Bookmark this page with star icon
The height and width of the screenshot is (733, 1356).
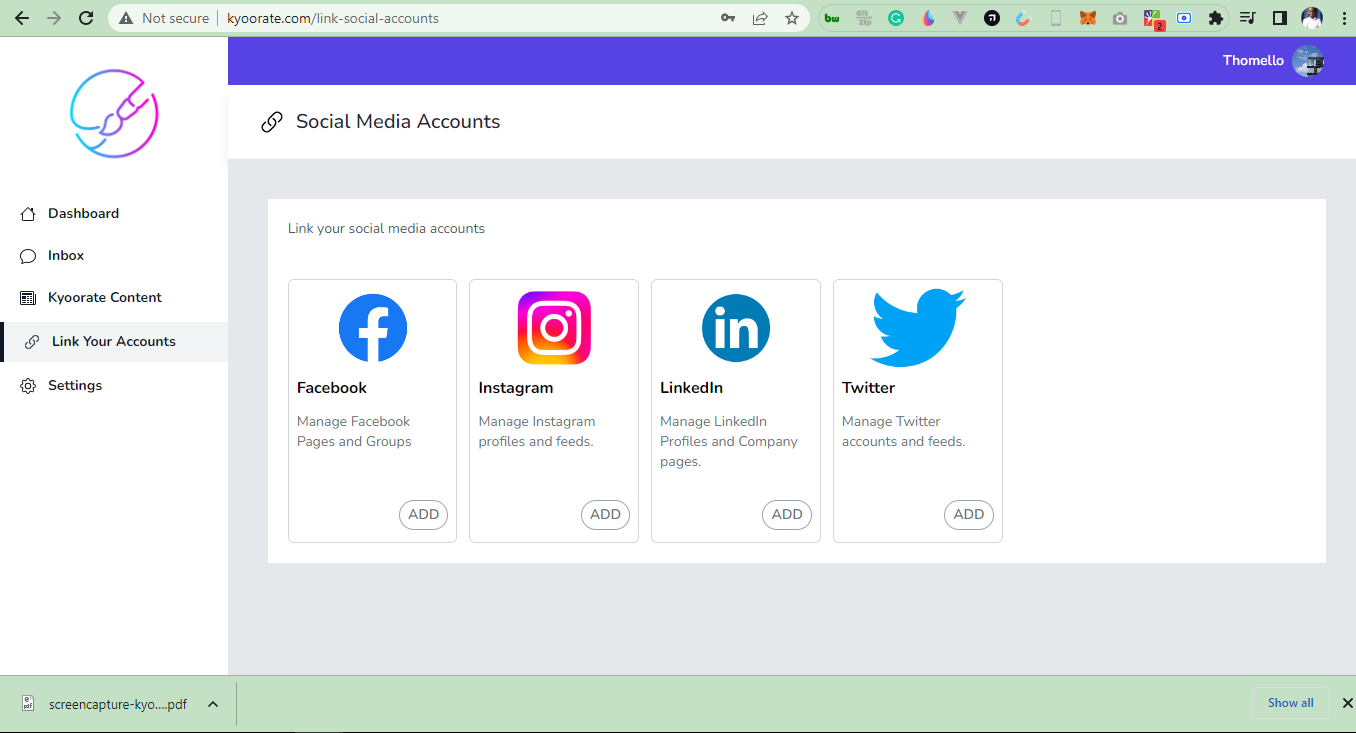coord(792,18)
